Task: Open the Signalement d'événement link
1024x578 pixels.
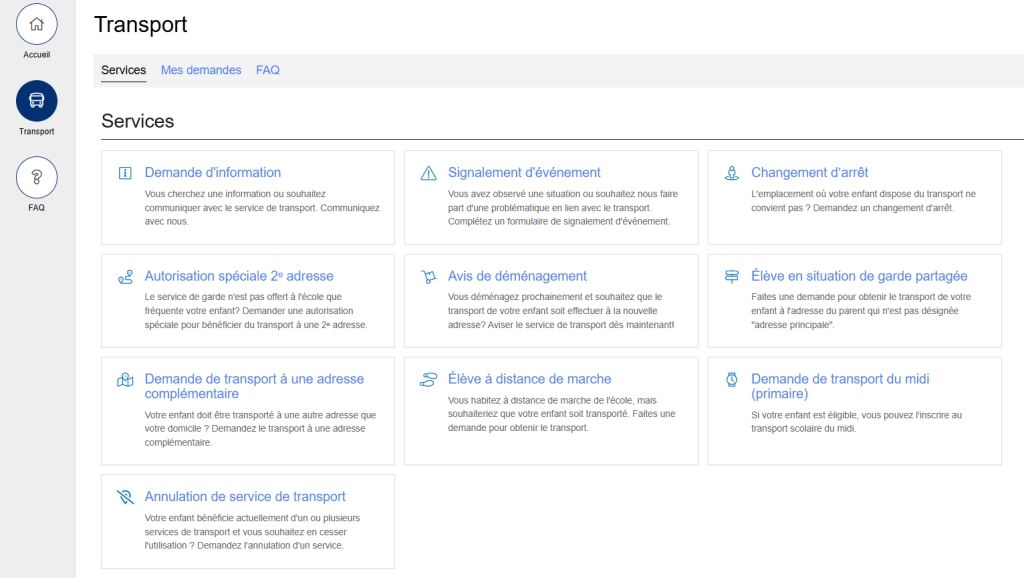Action: pyautogui.click(x=524, y=173)
